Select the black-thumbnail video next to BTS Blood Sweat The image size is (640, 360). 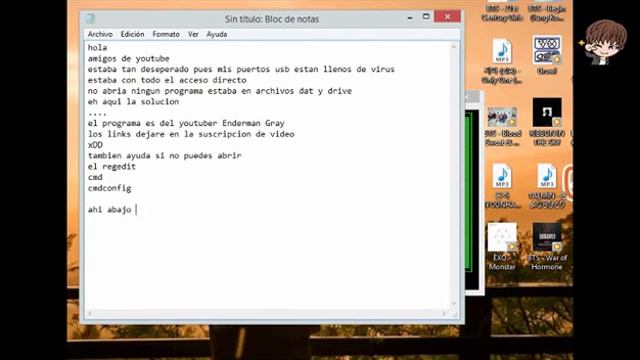tap(547, 122)
